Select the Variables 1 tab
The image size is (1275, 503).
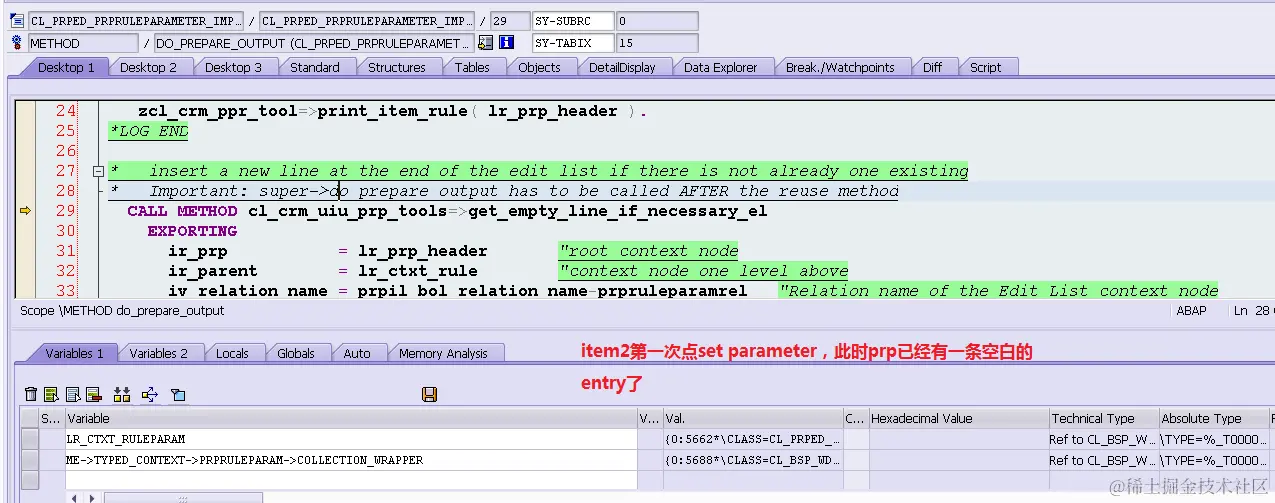point(75,353)
